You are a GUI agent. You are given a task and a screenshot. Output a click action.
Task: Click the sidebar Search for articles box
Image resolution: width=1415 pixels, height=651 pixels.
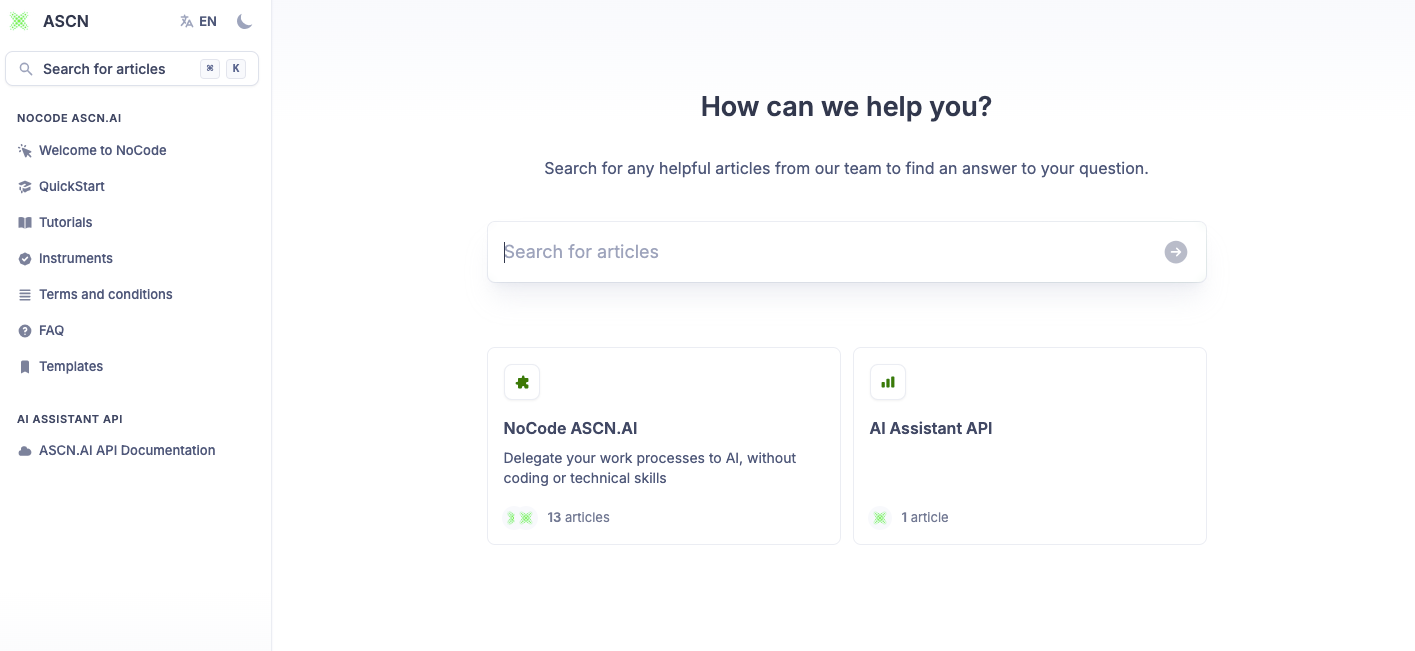(132, 69)
